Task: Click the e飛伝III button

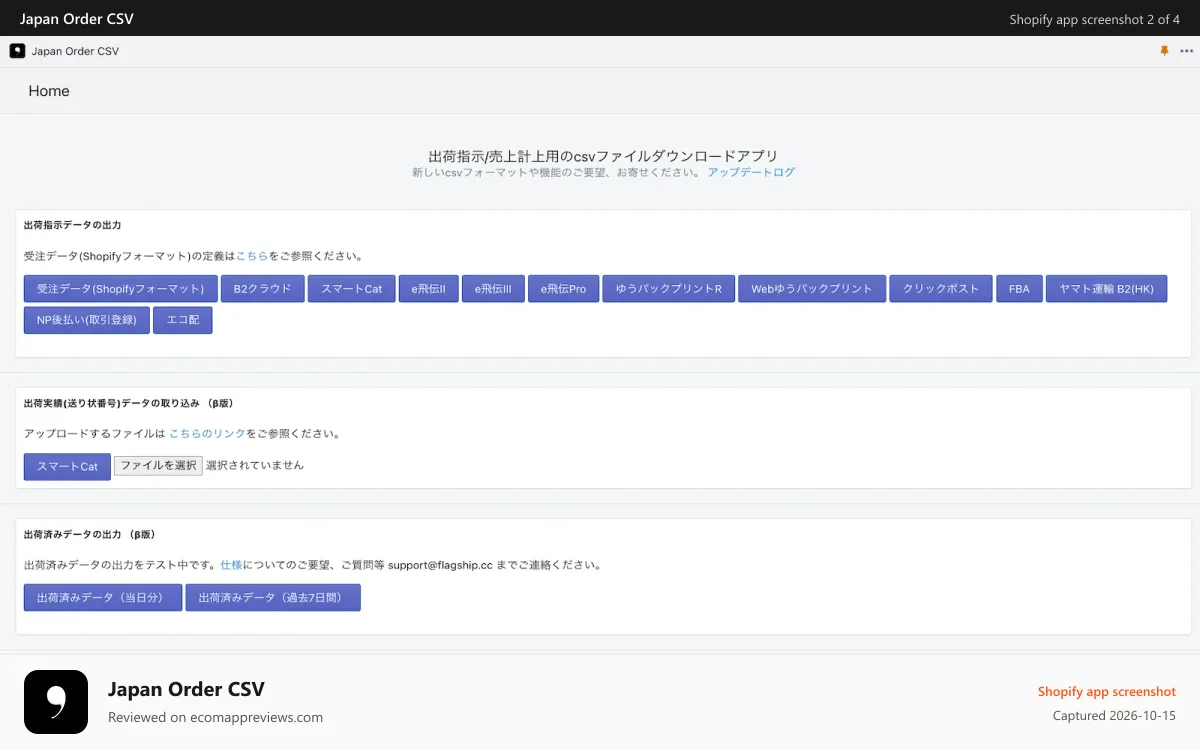Action: pyautogui.click(x=493, y=289)
